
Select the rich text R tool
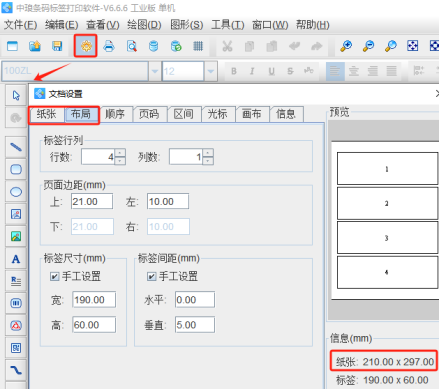[x=16, y=281]
